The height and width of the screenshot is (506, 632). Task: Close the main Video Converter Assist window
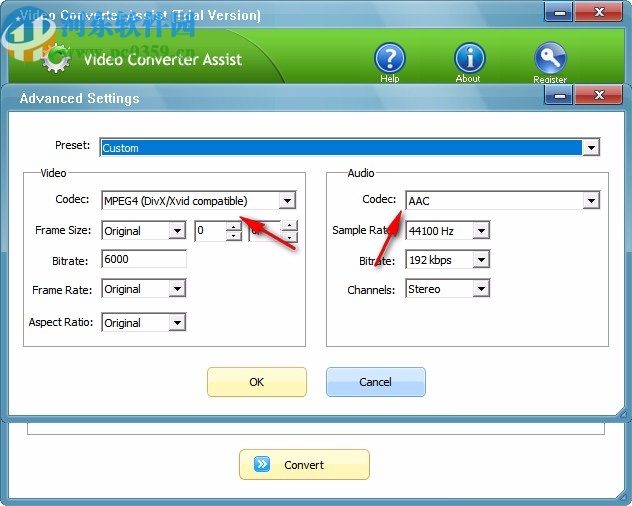599,12
